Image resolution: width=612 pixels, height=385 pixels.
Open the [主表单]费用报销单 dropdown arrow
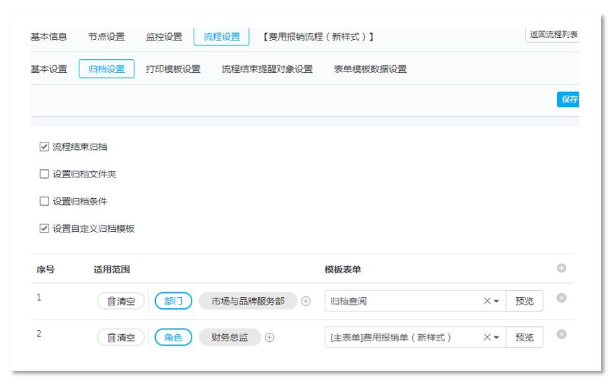[496, 337]
